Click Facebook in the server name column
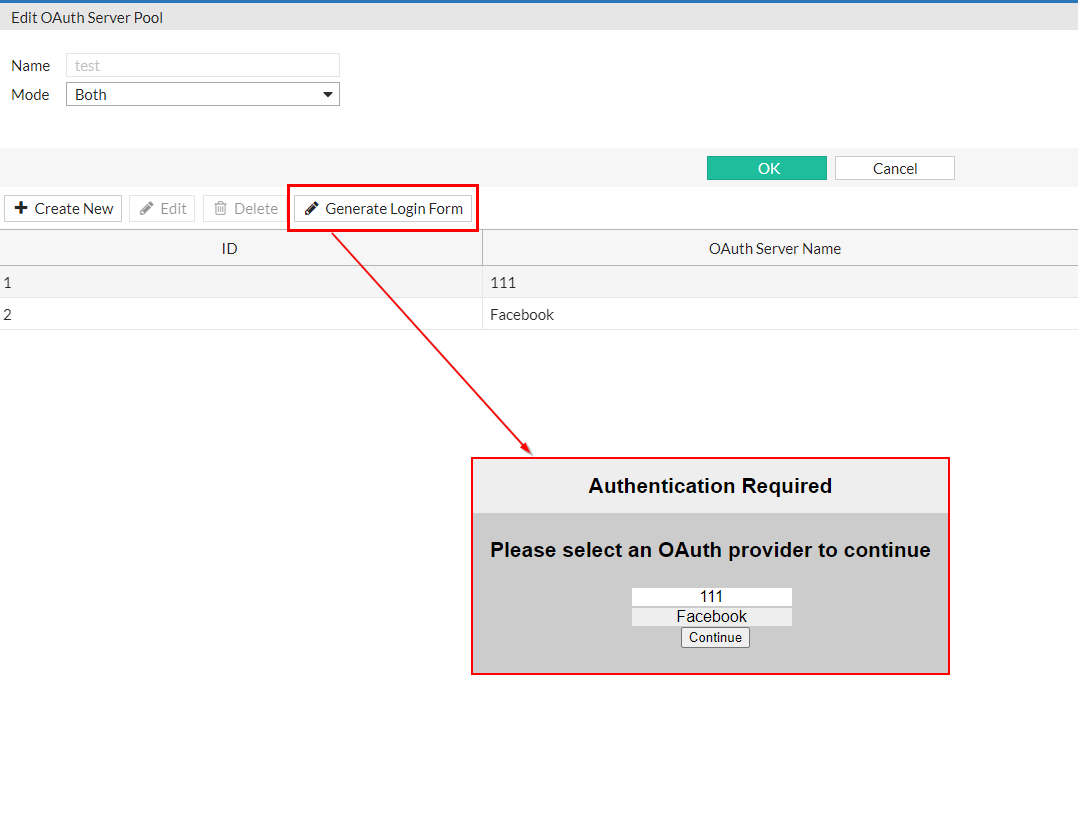 (x=522, y=315)
